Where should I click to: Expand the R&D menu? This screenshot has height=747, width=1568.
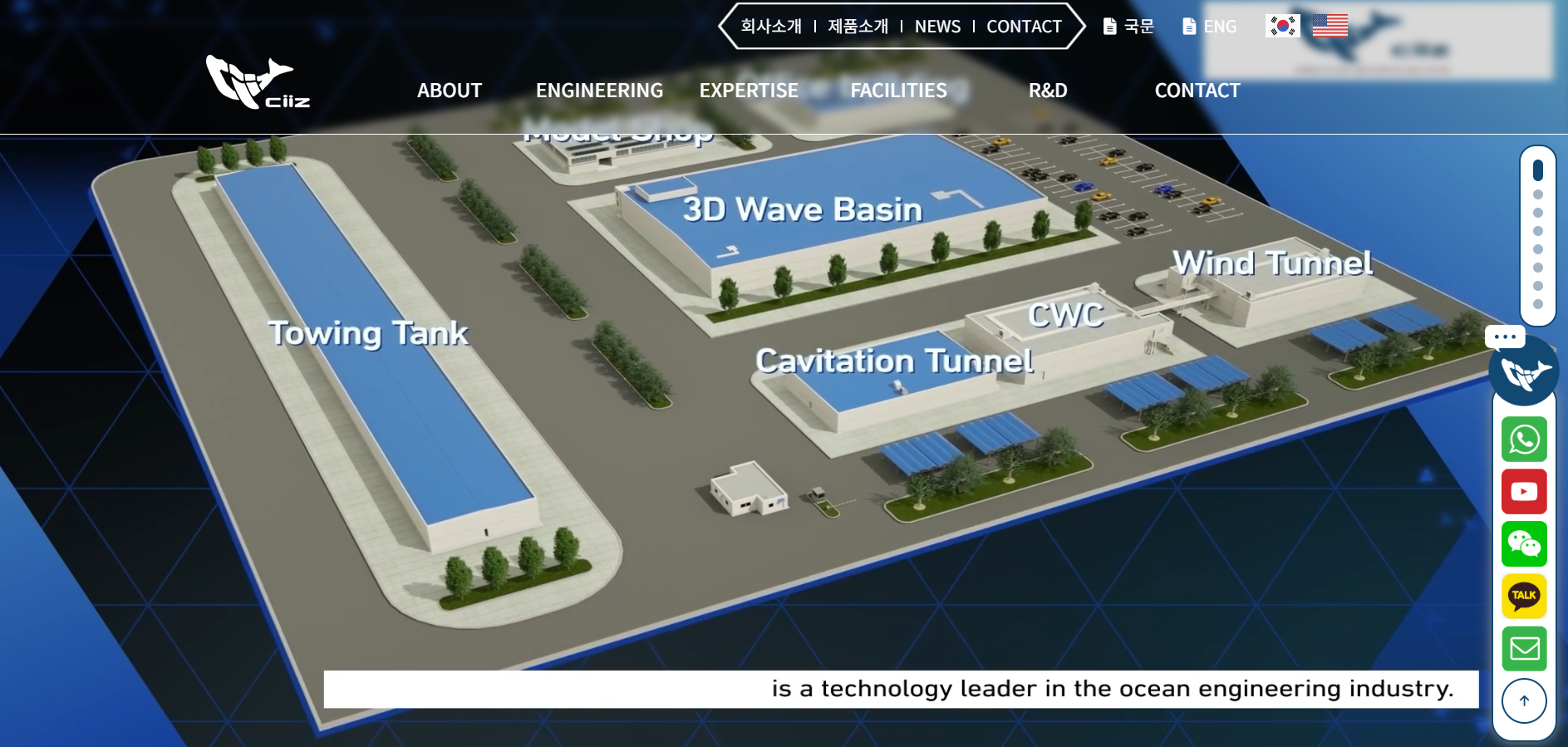pos(1048,91)
